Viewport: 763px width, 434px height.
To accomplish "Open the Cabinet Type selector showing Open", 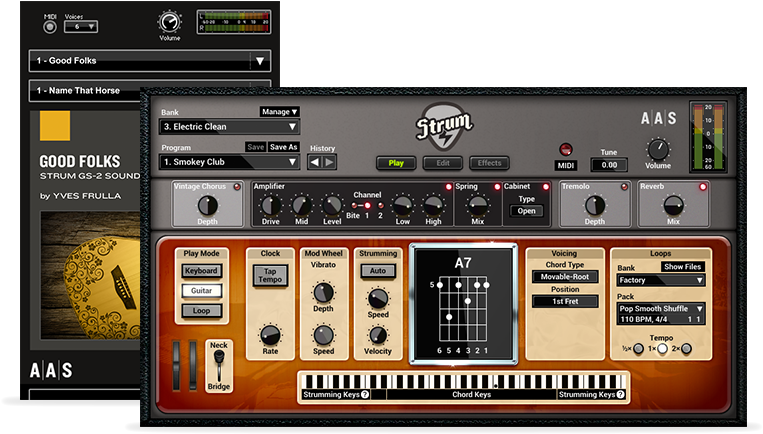I will pyautogui.click(x=527, y=211).
